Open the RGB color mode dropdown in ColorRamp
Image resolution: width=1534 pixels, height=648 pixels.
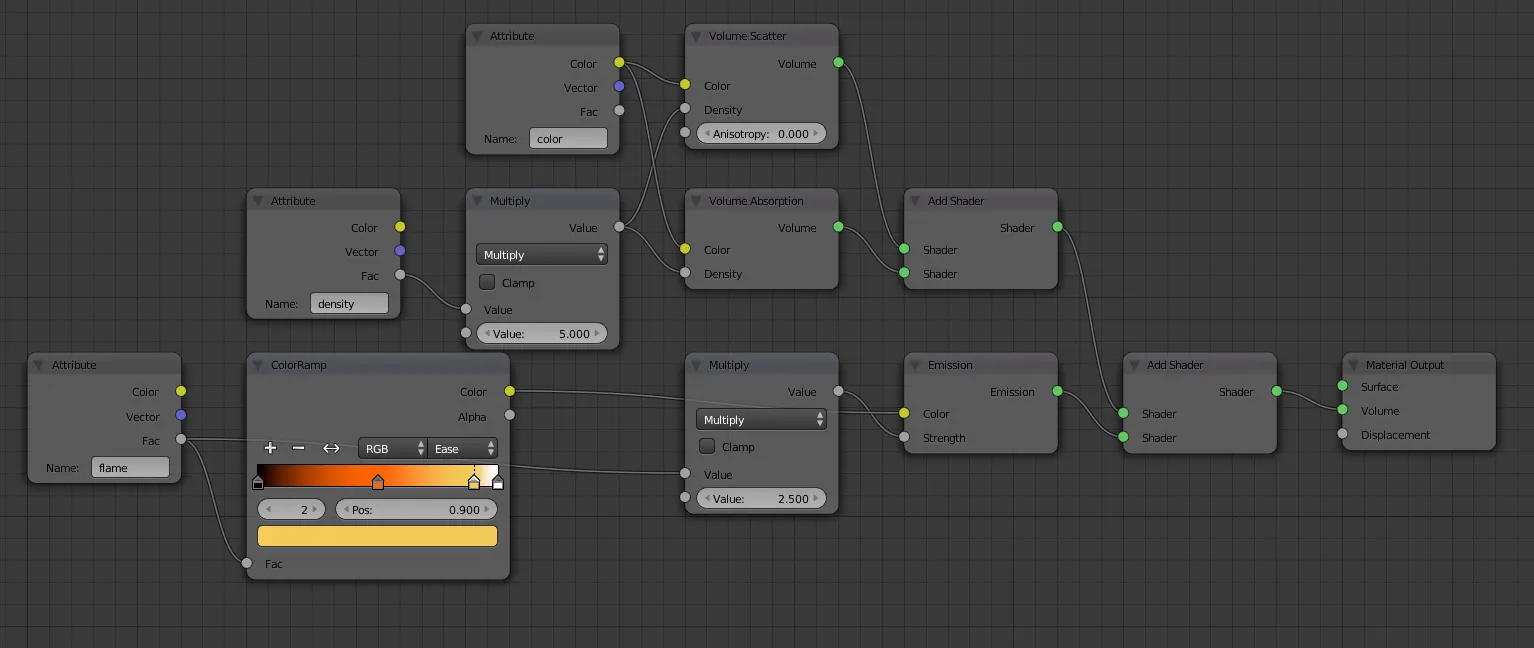pyautogui.click(x=392, y=449)
